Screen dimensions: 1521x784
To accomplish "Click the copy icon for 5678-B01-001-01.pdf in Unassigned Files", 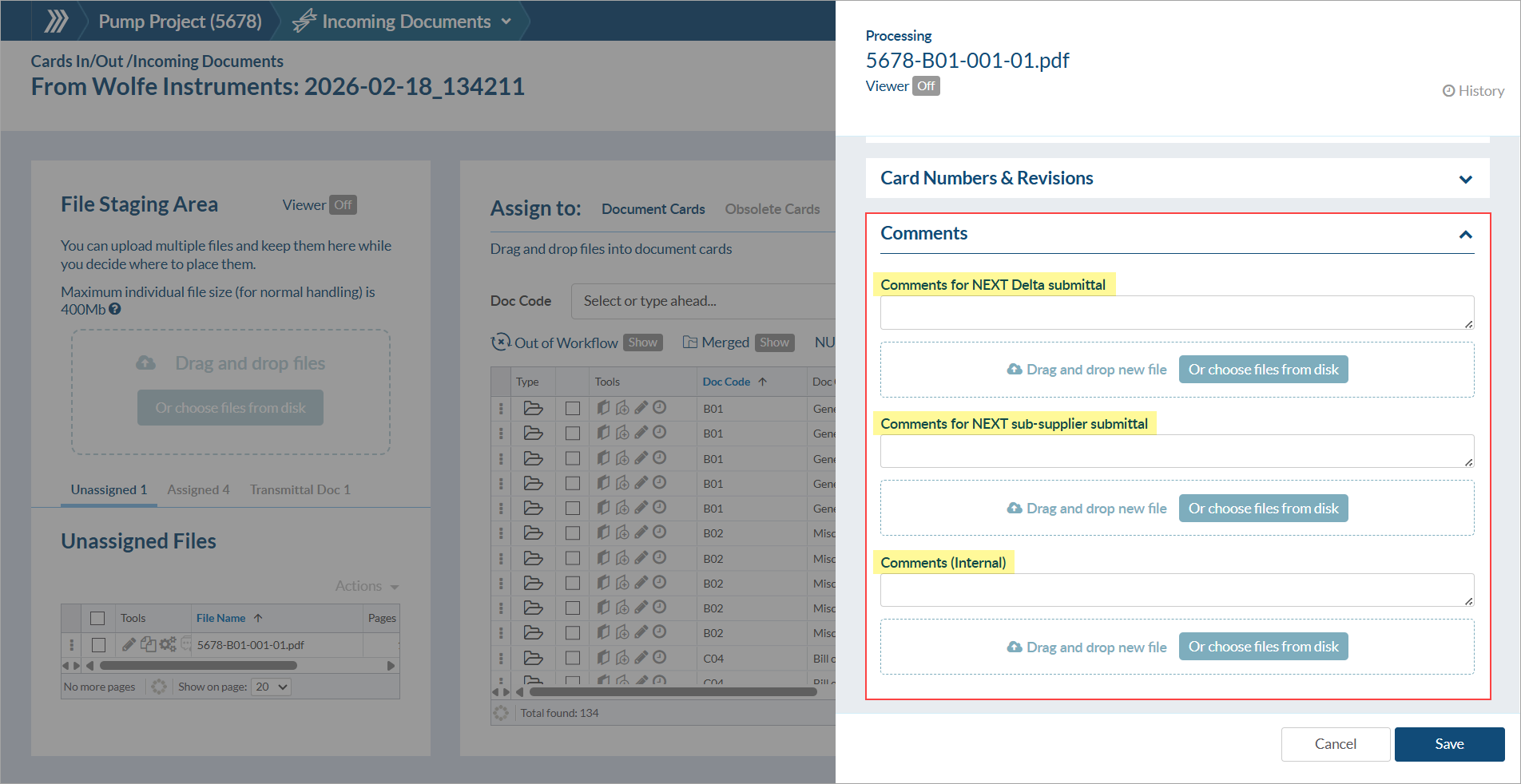I will (x=148, y=644).
